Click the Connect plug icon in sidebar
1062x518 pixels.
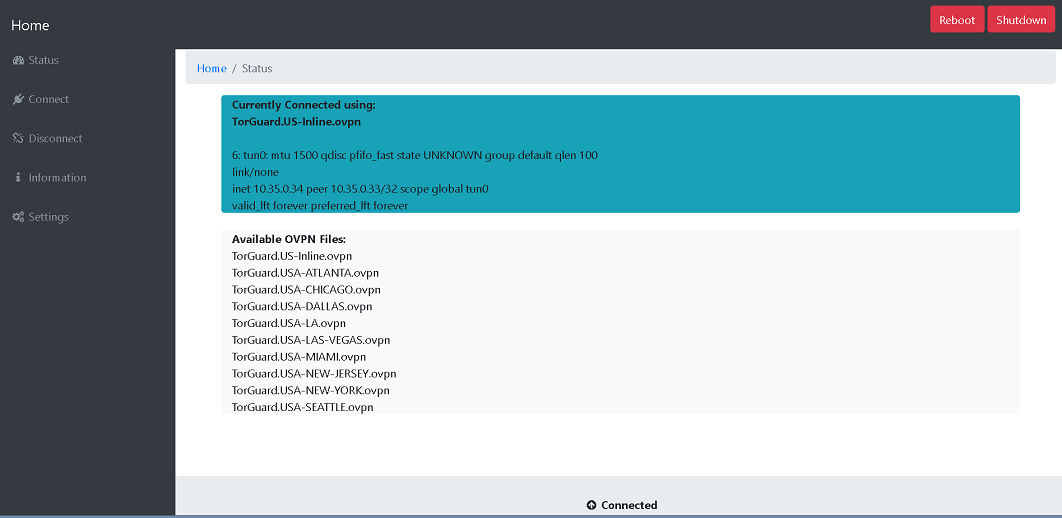pyautogui.click(x=18, y=100)
